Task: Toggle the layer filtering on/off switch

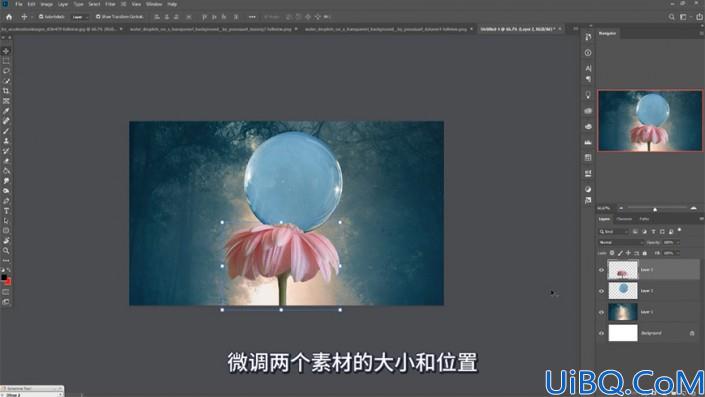Action: (679, 230)
